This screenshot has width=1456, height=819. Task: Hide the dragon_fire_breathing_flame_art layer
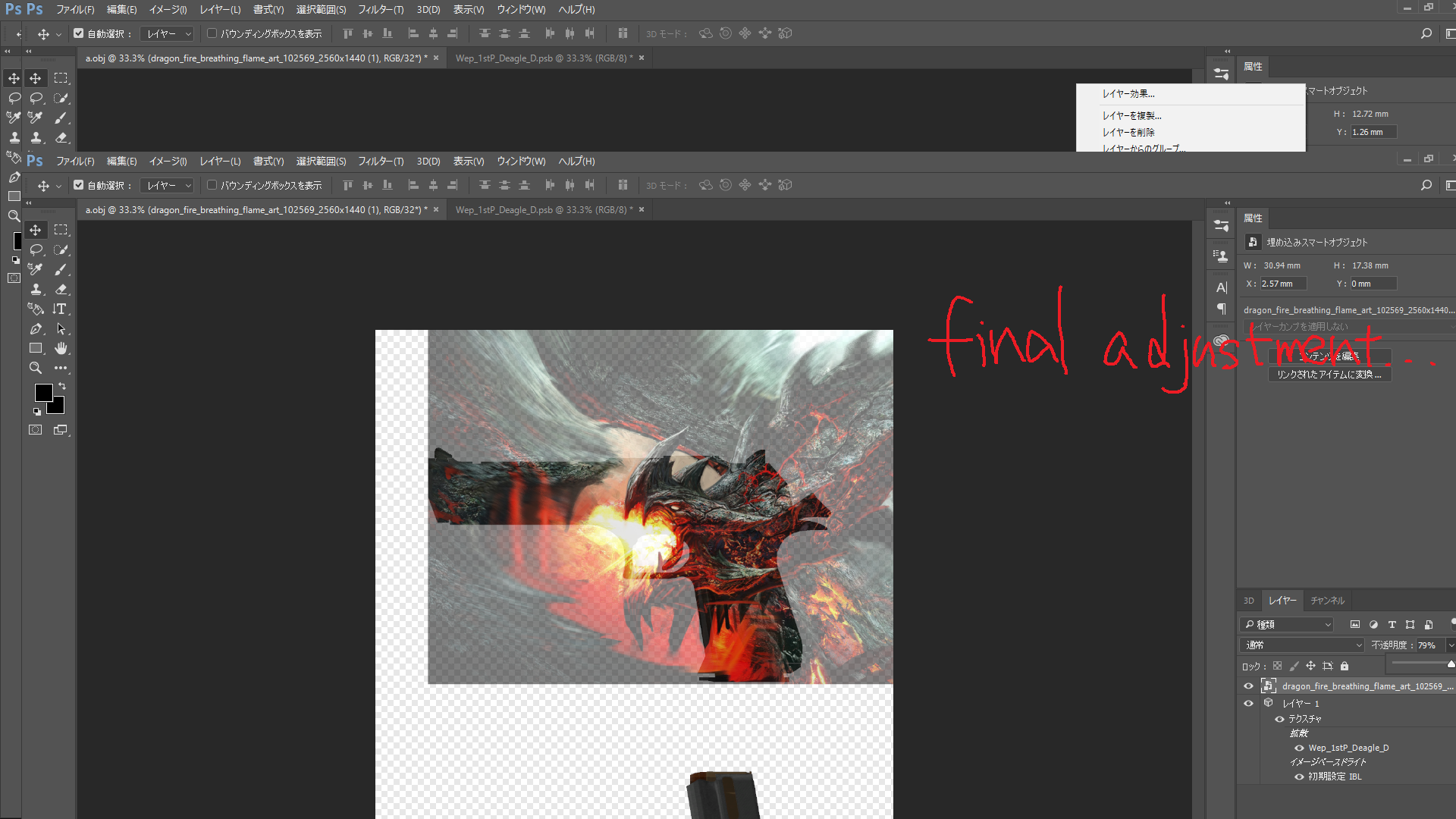tap(1248, 686)
